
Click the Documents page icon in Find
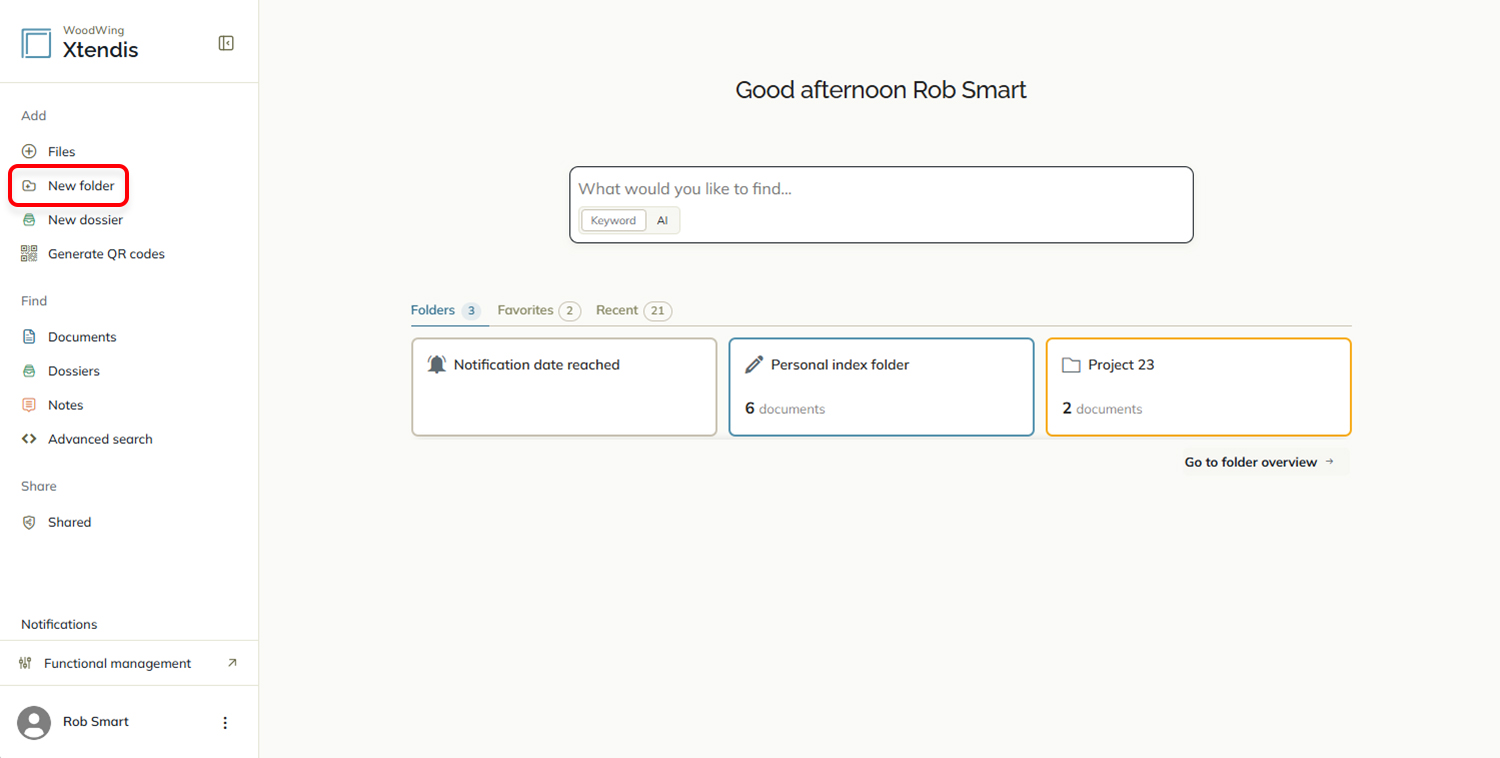(x=29, y=337)
